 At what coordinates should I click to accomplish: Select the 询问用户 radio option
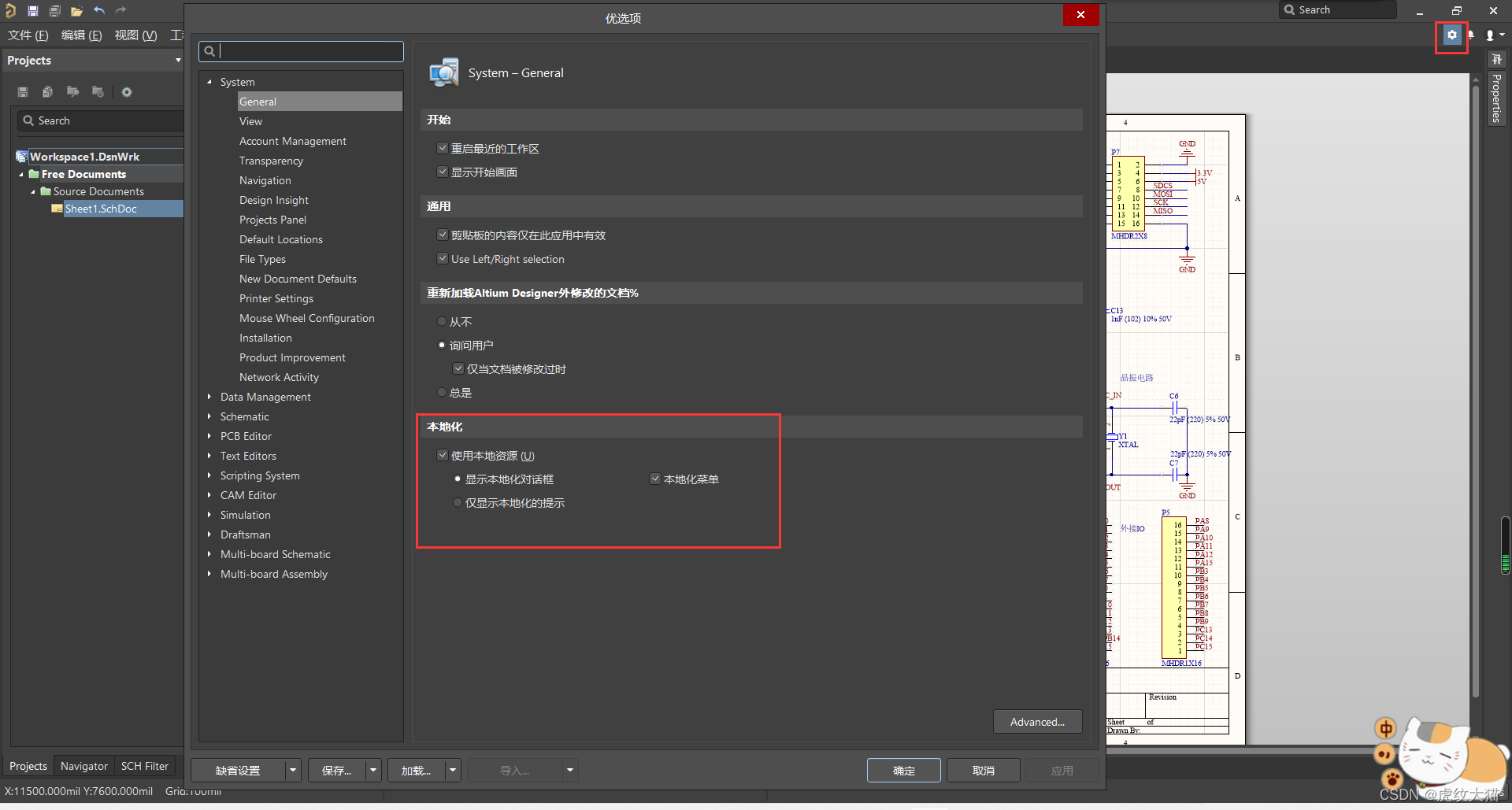coord(442,345)
